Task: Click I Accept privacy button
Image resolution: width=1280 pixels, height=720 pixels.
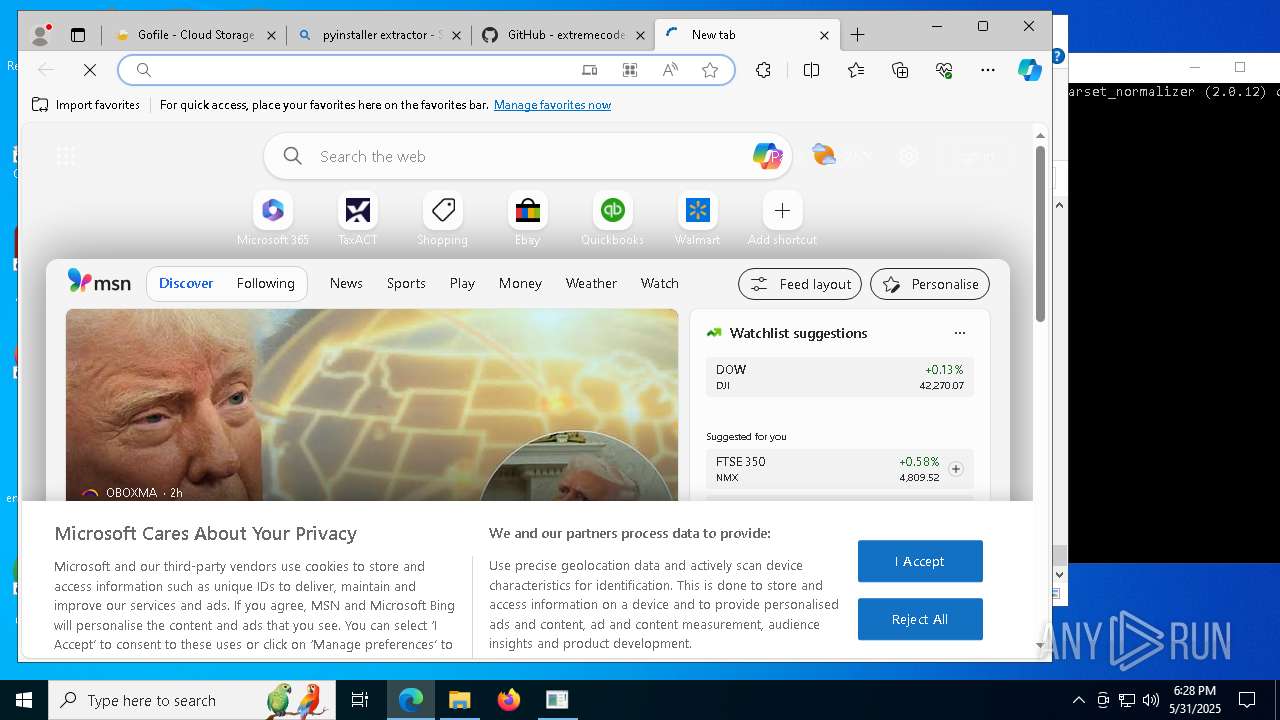Action: point(920,561)
